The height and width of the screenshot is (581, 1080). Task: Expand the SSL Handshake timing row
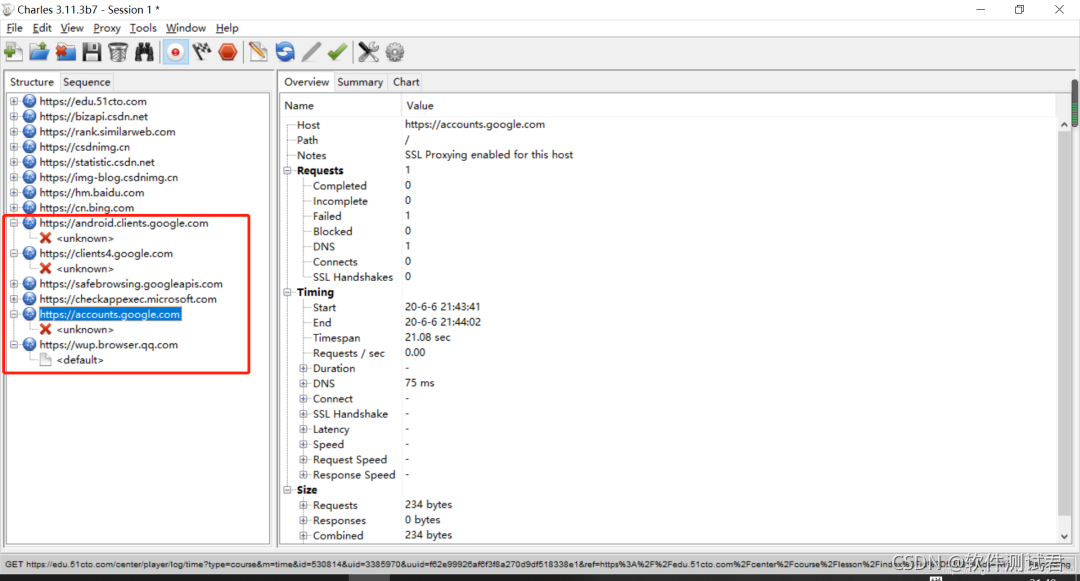303,414
